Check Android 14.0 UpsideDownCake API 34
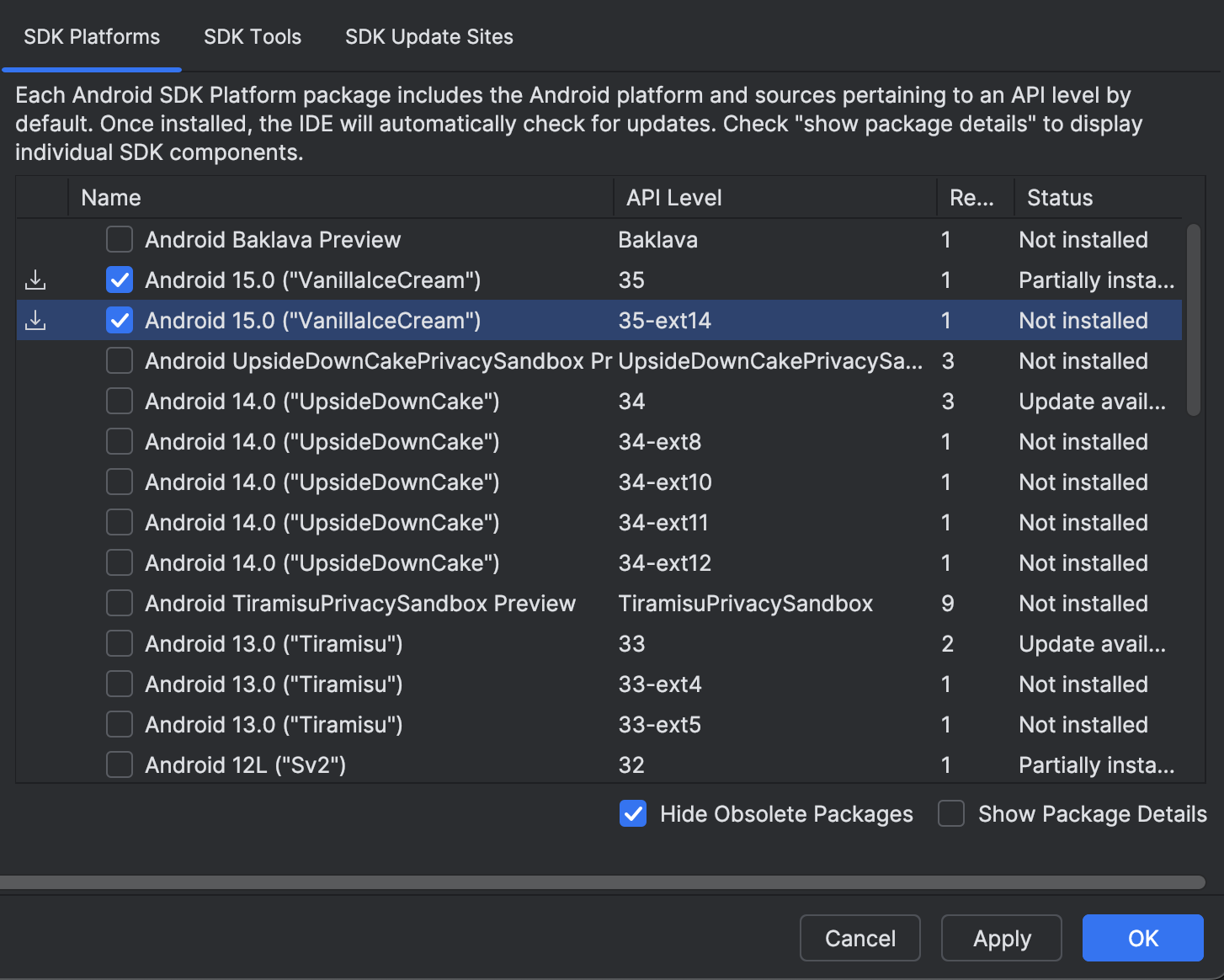Screen dimensions: 1224x980 click(119, 401)
